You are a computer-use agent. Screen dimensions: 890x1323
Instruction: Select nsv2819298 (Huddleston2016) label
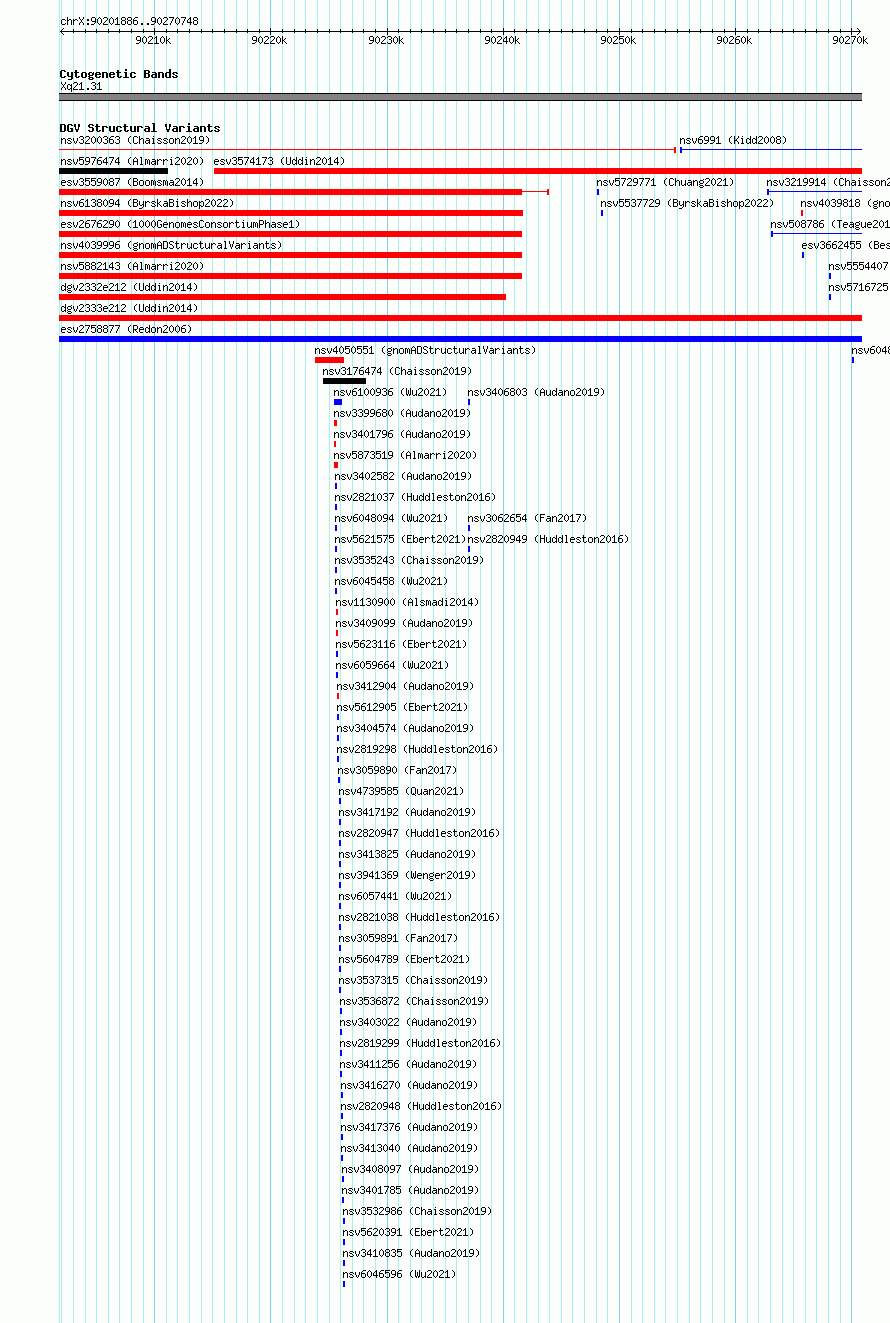click(x=417, y=749)
